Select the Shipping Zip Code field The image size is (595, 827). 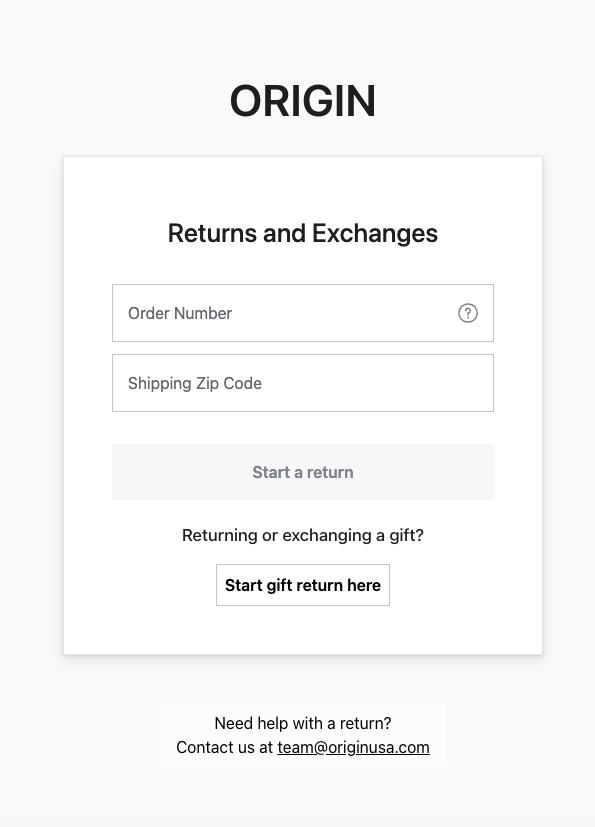tap(303, 383)
